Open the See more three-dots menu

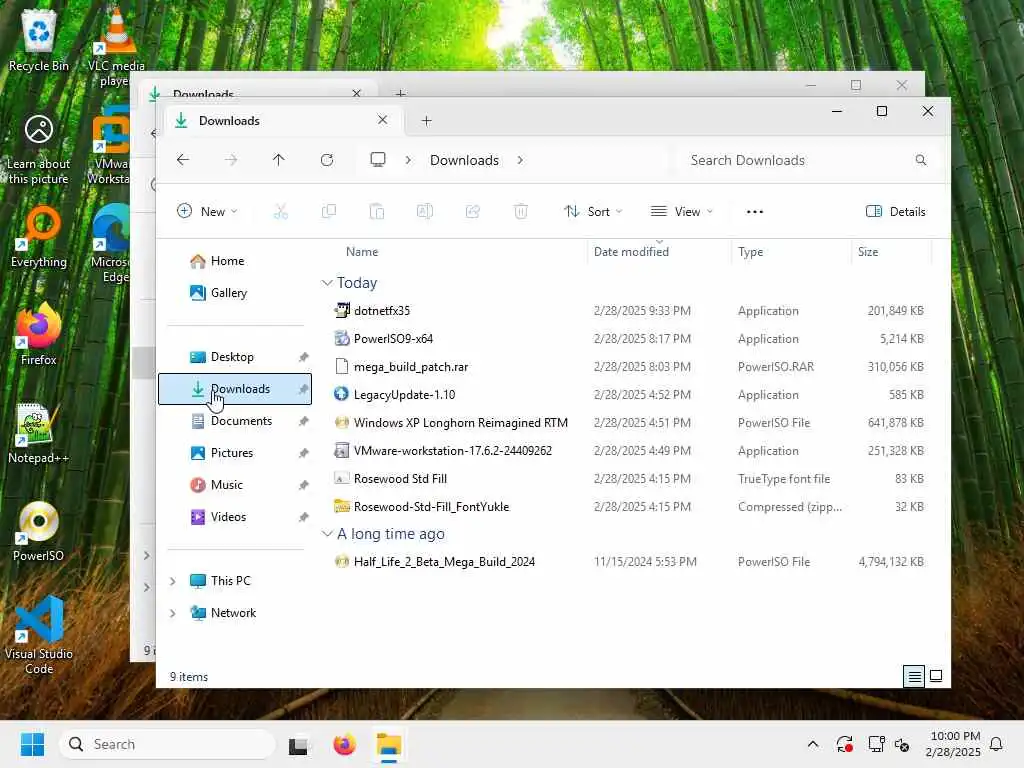click(x=755, y=212)
